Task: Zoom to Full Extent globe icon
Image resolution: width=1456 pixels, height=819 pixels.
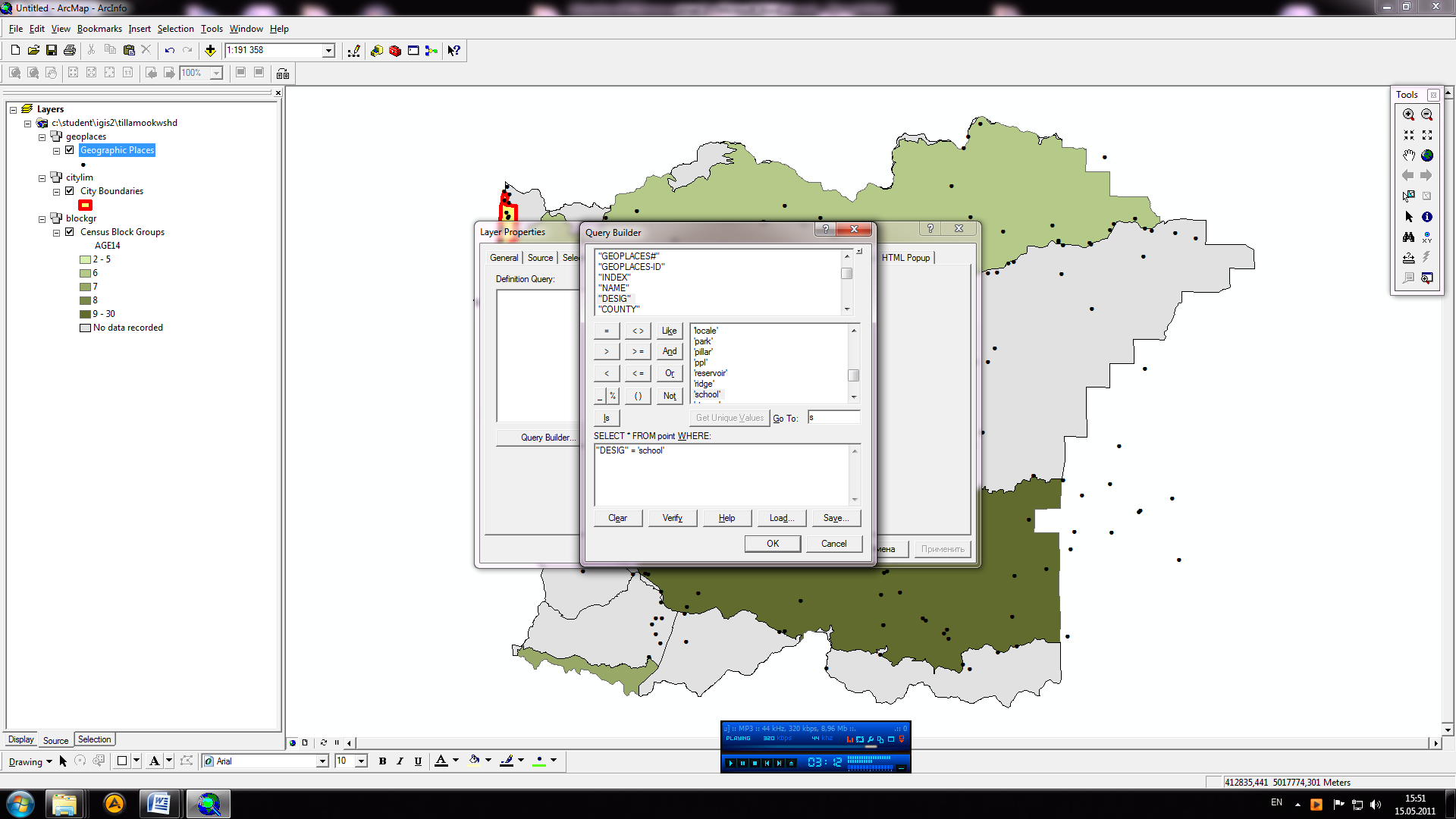Action: coord(1427,155)
